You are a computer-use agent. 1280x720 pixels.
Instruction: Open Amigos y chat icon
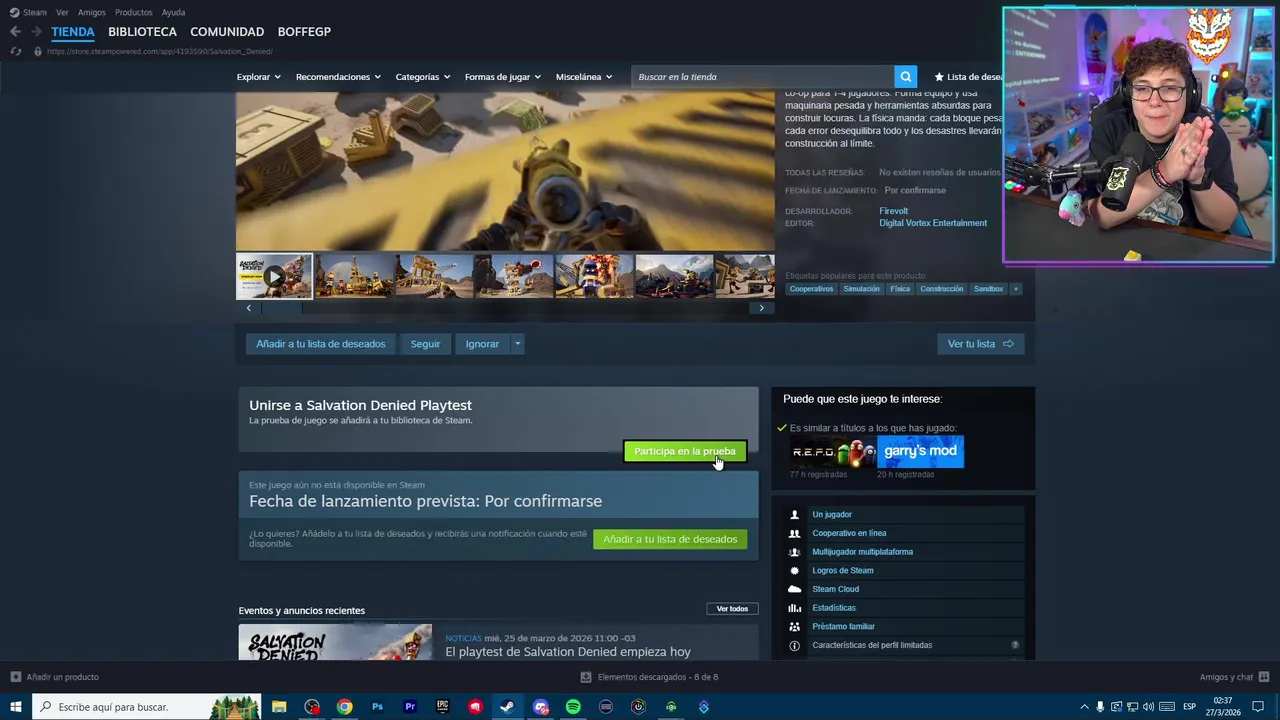[1264, 677]
